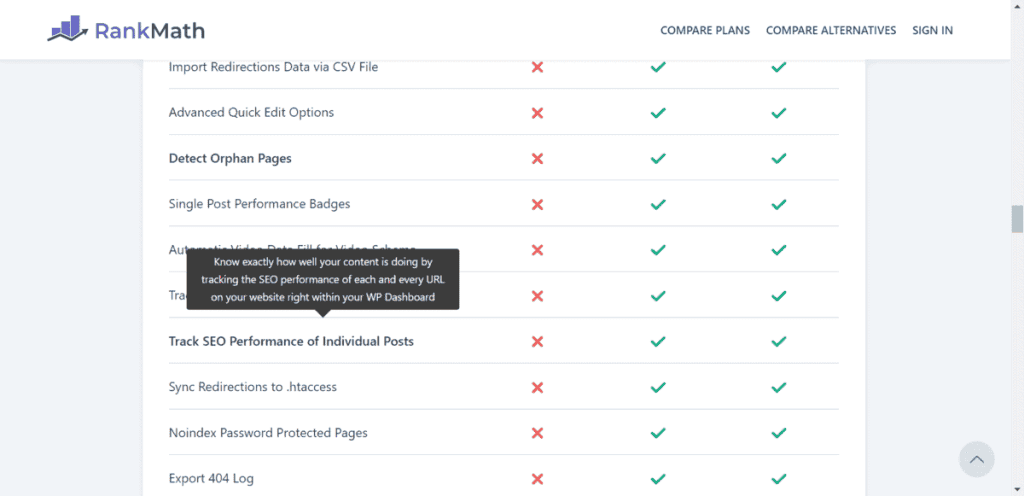Click last green check for Import Redirections Data row
The height and width of the screenshot is (496, 1024).
tap(778, 67)
